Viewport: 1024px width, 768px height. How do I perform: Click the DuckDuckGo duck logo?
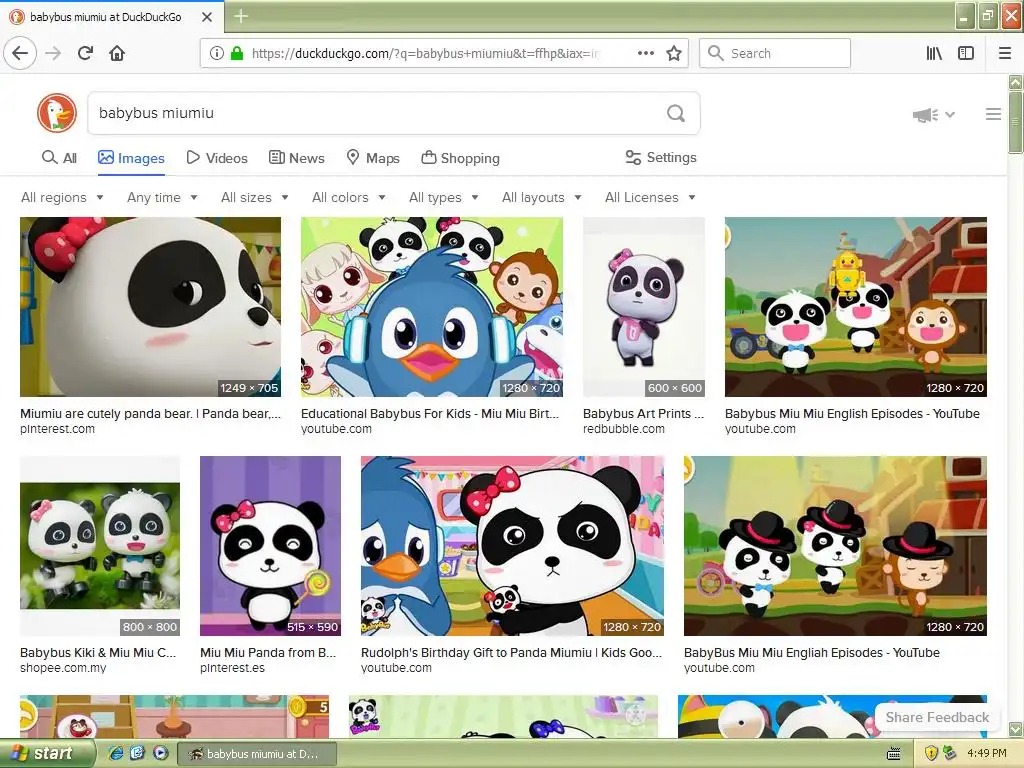click(x=57, y=113)
